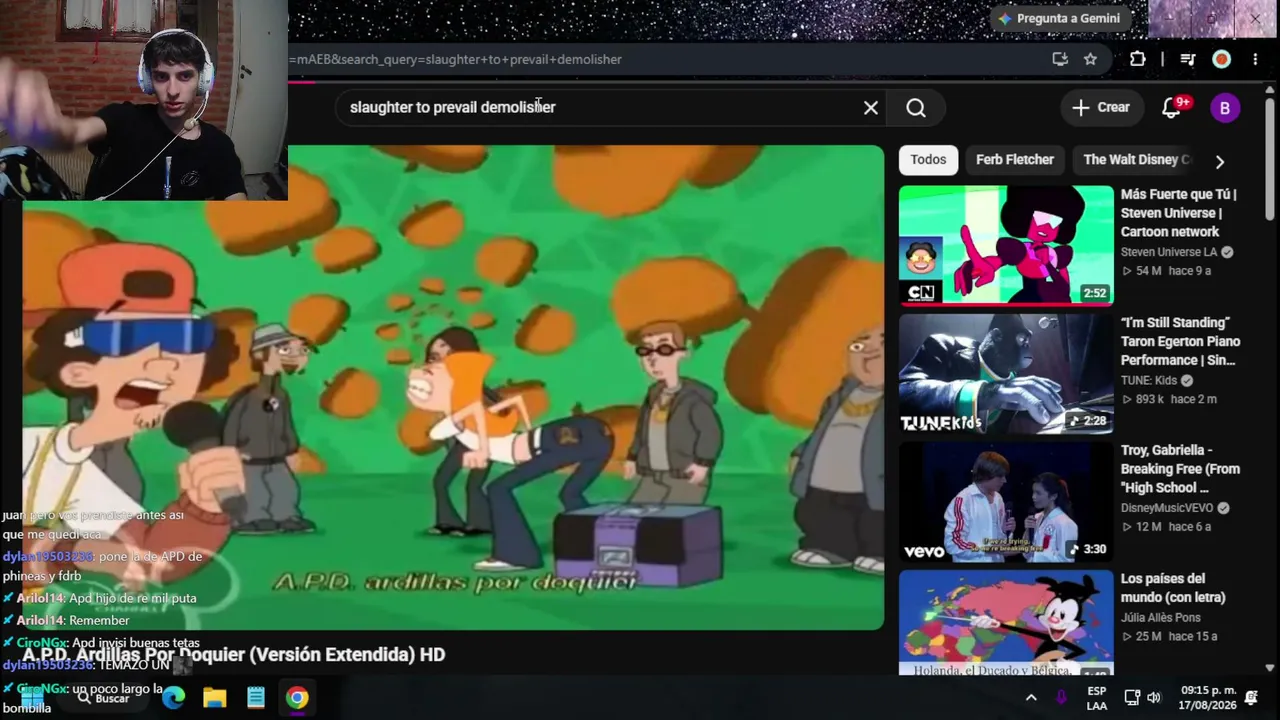Open the Notepad taskbar icon
This screenshot has height=720, width=1280.
256,697
